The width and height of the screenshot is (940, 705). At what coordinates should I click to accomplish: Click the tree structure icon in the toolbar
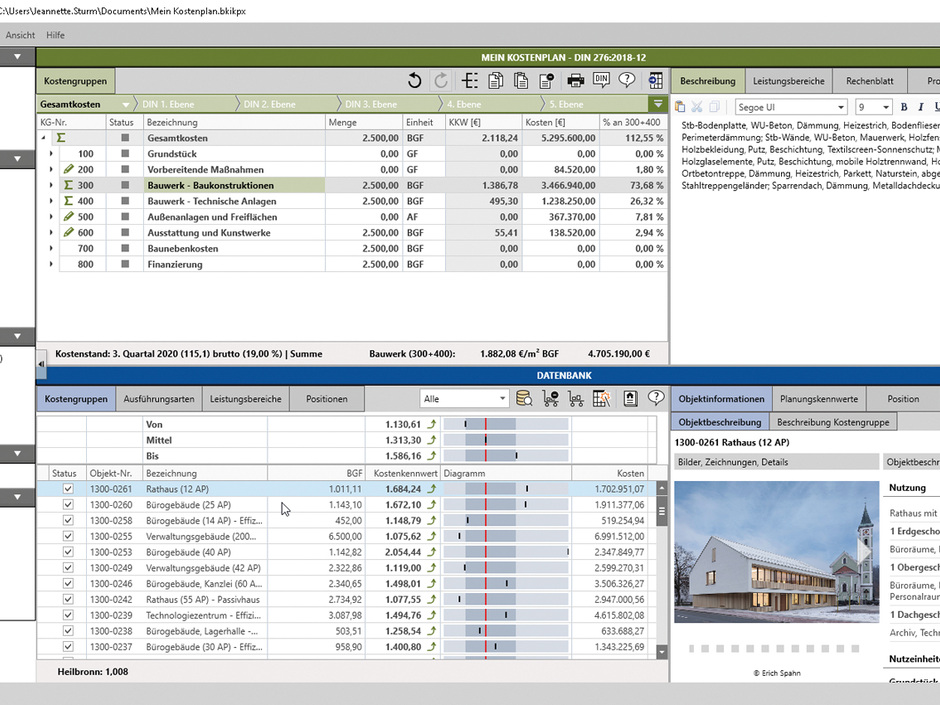click(x=469, y=81)
